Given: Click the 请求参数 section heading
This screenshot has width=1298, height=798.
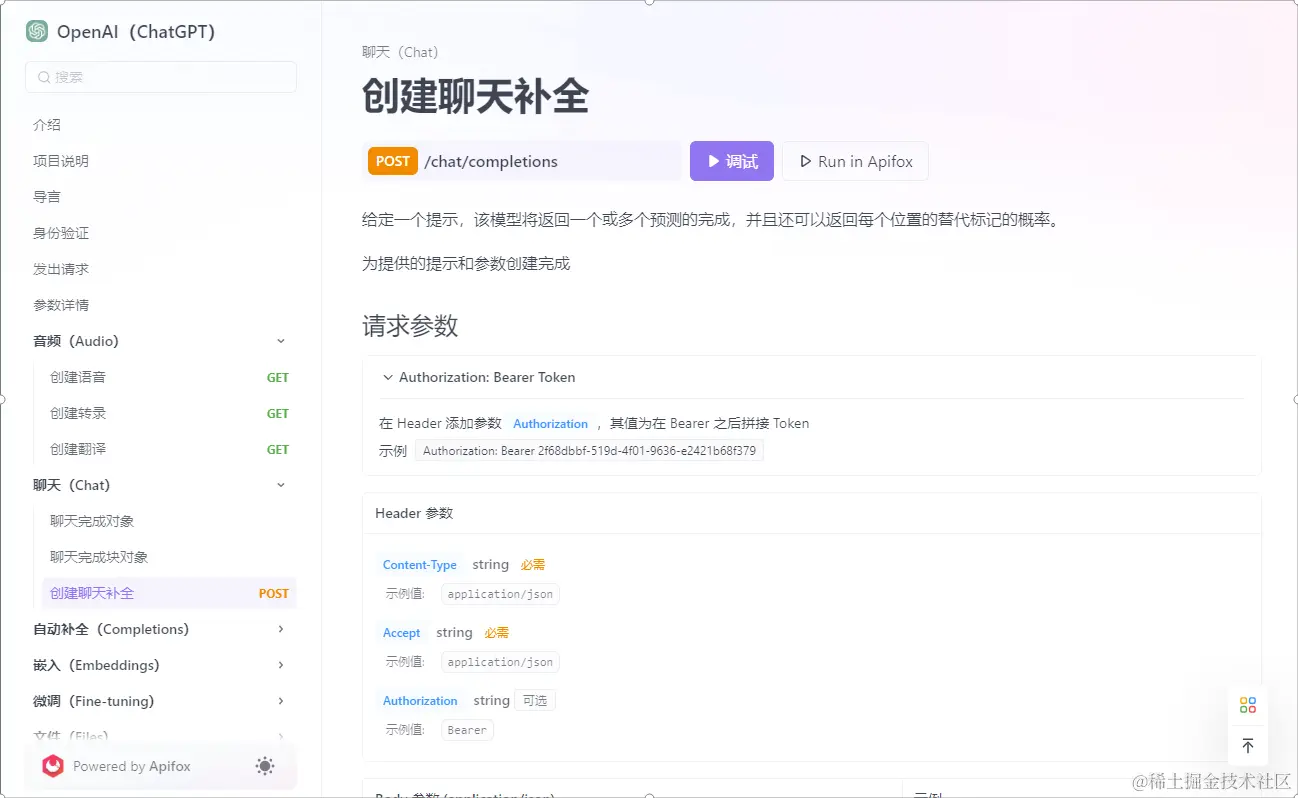Looking at the screenshot, I should pyautogui.click(x=410, y=326).
